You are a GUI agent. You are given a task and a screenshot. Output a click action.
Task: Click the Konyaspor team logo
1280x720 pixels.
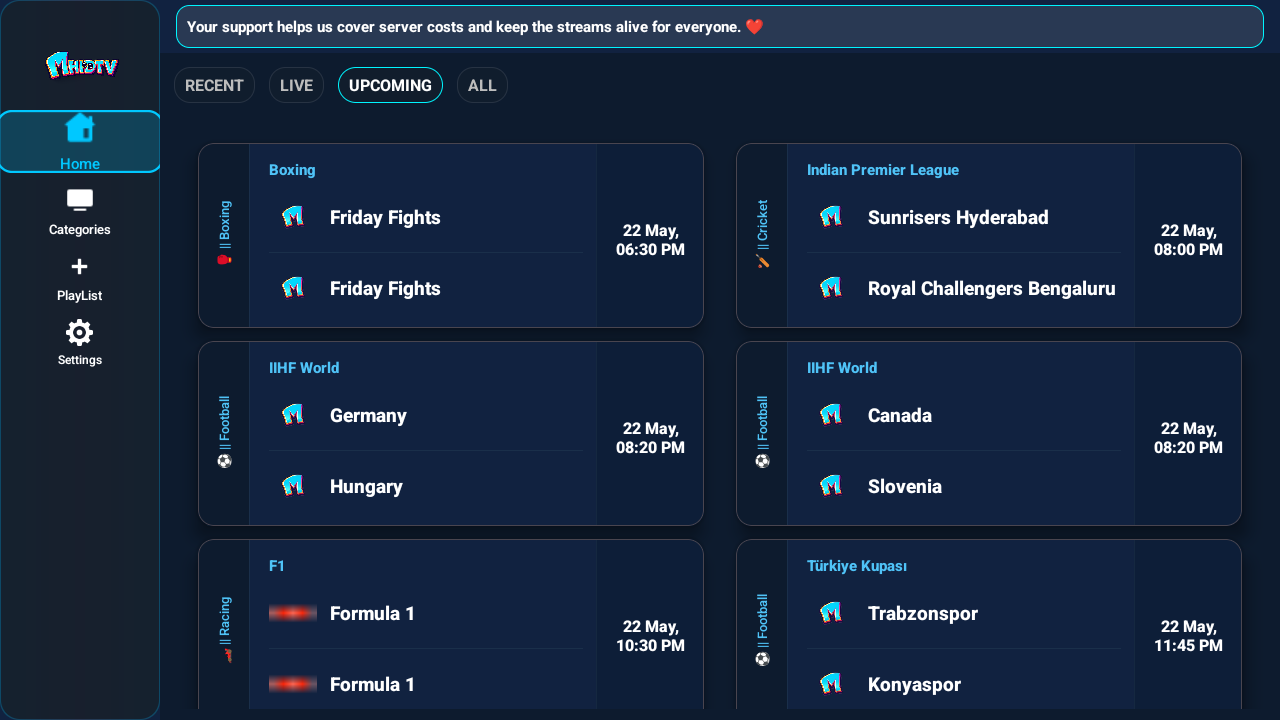click(x=831, y=684)
